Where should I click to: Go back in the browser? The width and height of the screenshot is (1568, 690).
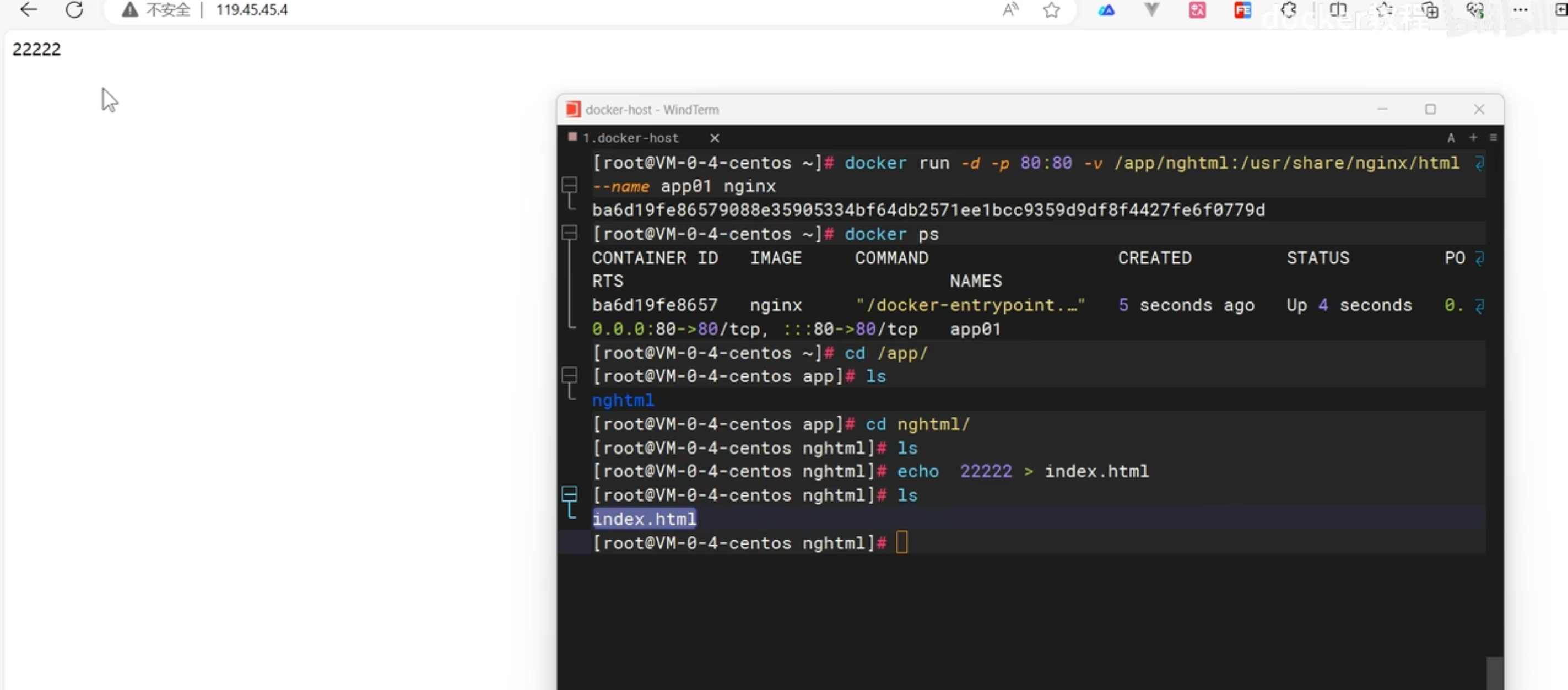click(29, 9)
